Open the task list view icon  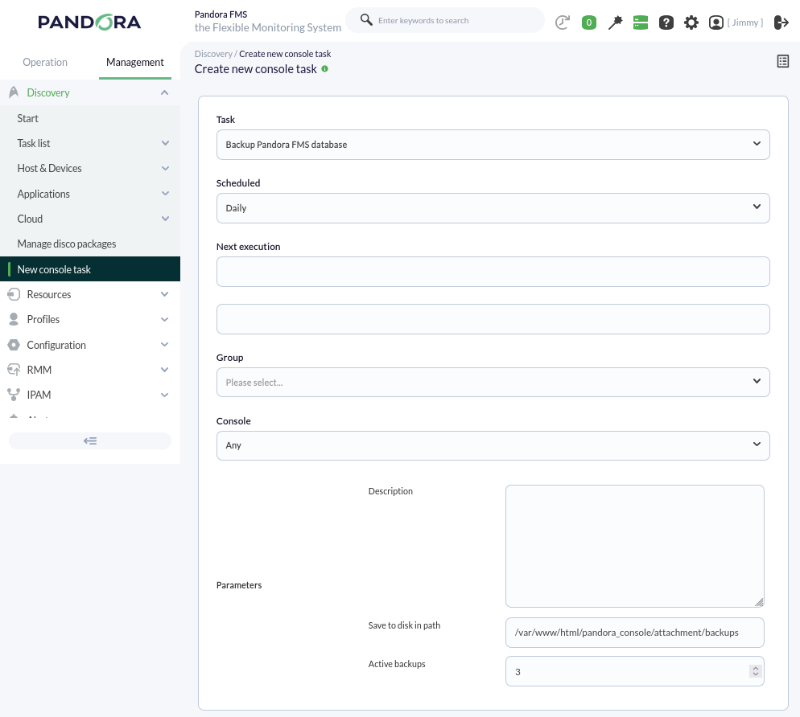point(783,61)
